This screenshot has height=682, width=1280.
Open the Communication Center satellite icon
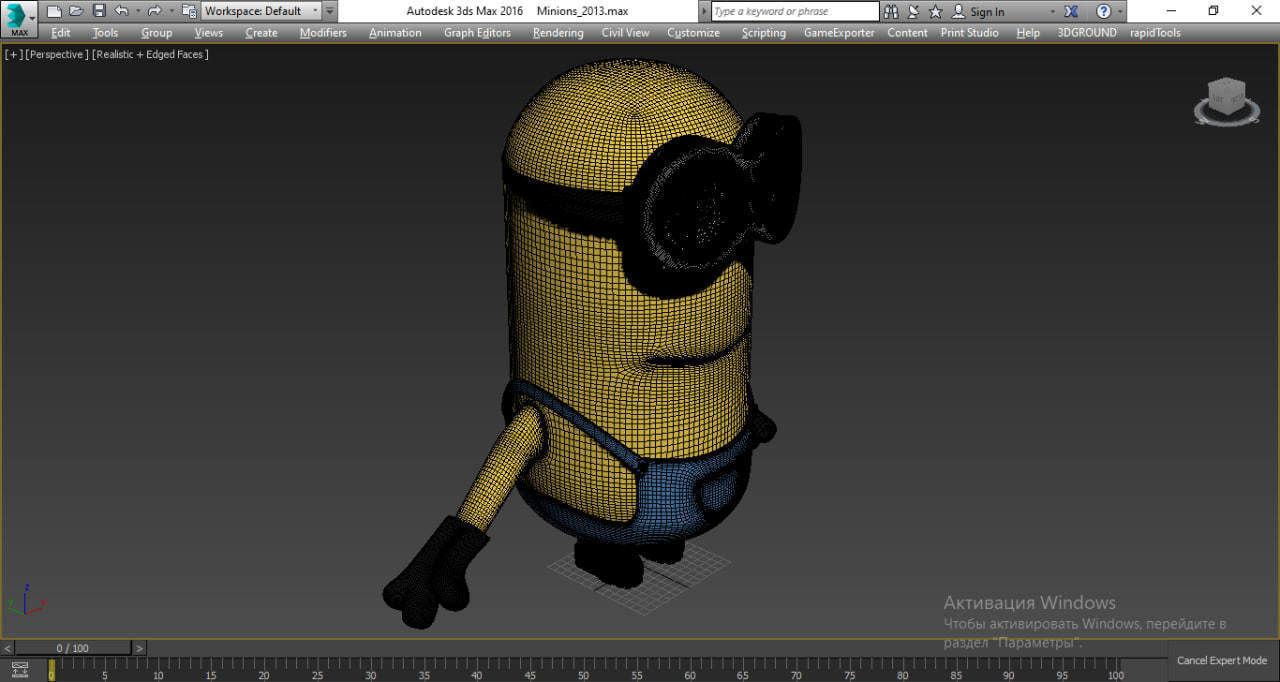coord(913,11)
